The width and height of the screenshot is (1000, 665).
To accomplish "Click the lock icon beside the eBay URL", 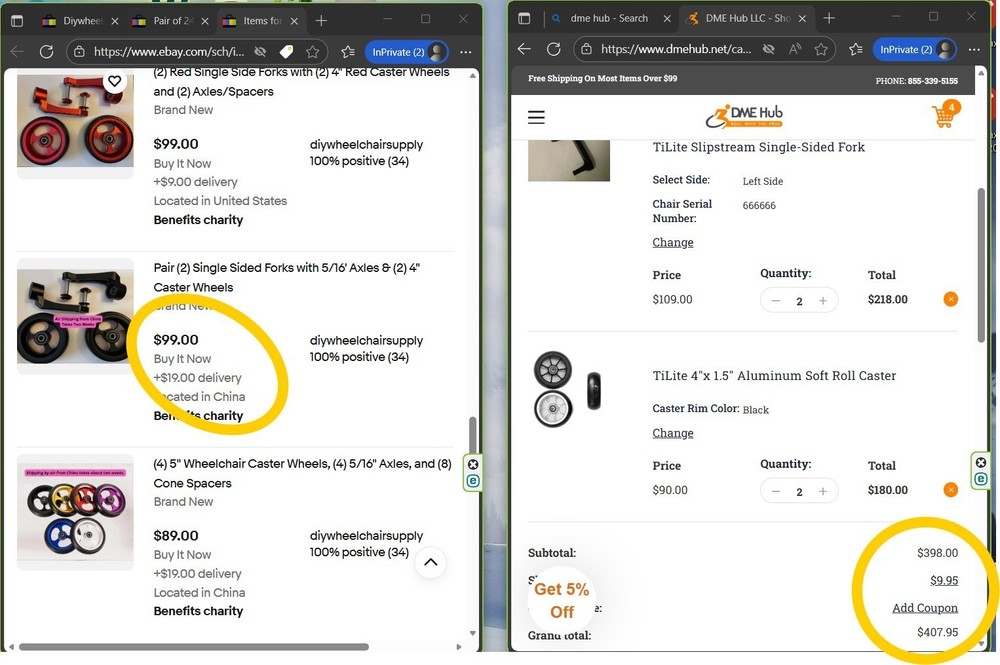I will click(x=79, y=52).
